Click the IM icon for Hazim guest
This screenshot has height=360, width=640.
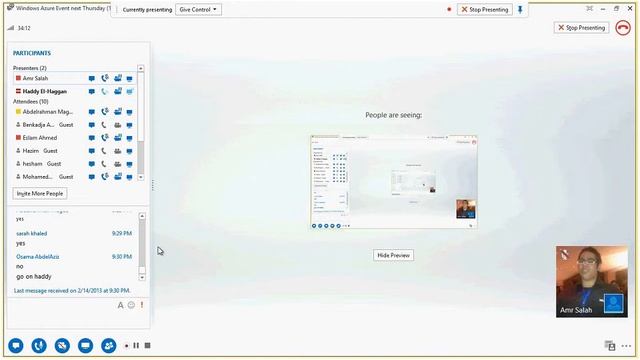click(x=92, y=151)
